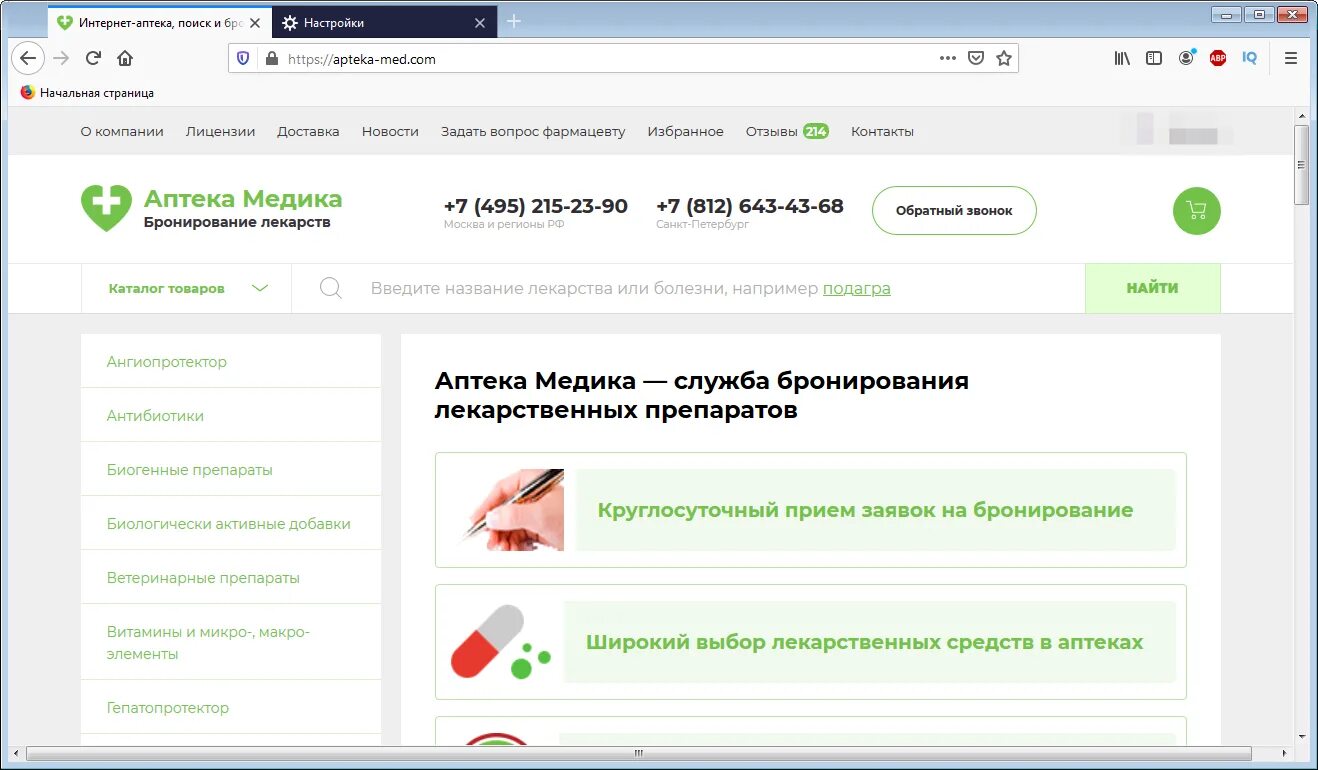Open the Firefox hamburger menu
Image resolution: width=1318 pixels, height=770 pixels.
pos(1291,59)
